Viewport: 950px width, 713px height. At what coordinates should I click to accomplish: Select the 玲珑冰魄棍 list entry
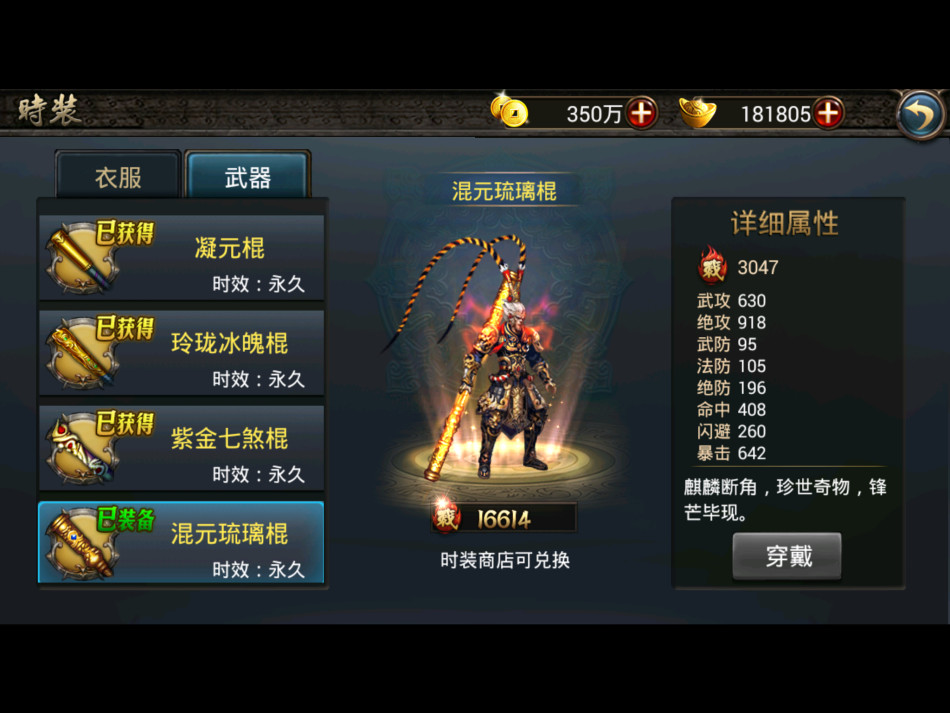tap(182, 353)
